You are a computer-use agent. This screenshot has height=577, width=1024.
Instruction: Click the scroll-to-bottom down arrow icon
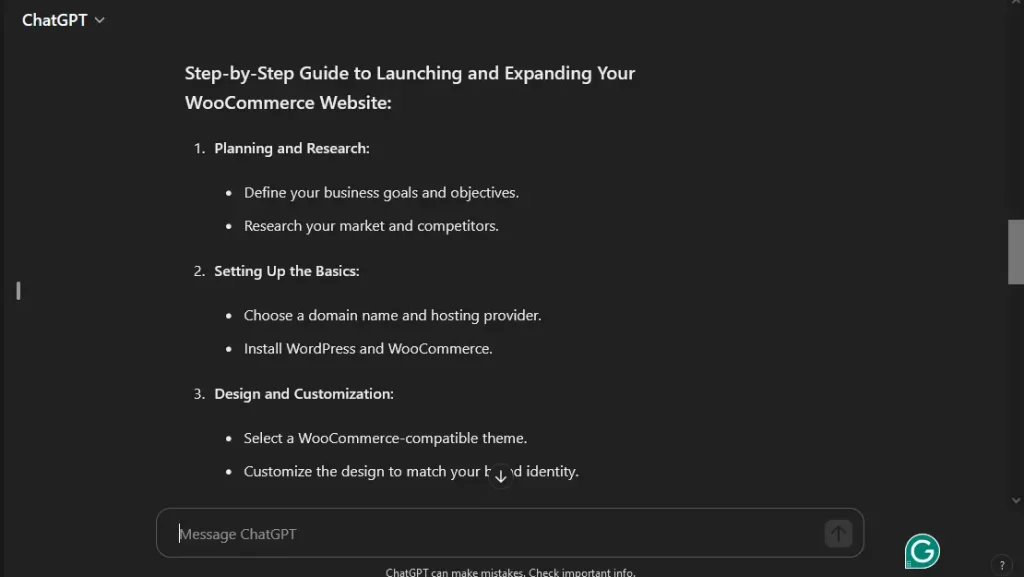[x=501, y=476]
